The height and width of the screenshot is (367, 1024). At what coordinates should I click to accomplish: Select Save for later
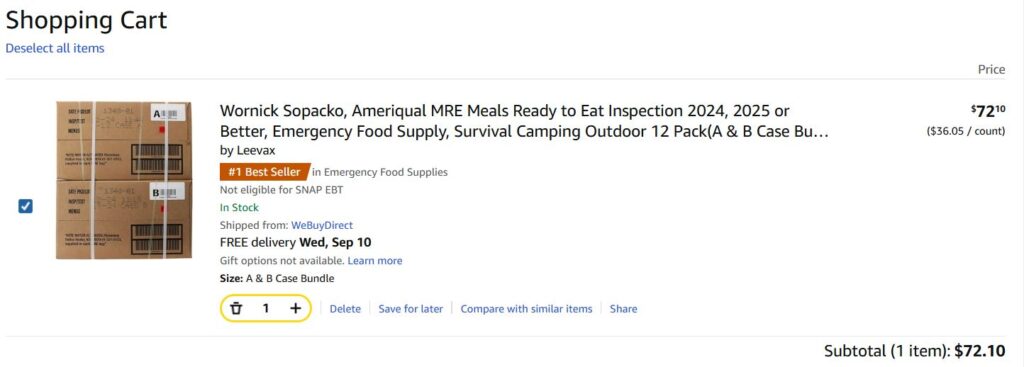click(411, 309)
